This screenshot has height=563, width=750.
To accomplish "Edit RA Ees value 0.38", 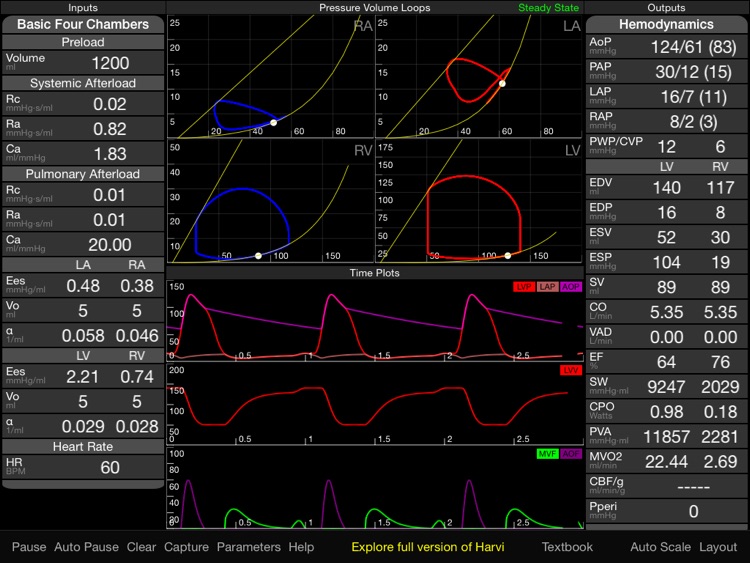I will click(137, 286).
